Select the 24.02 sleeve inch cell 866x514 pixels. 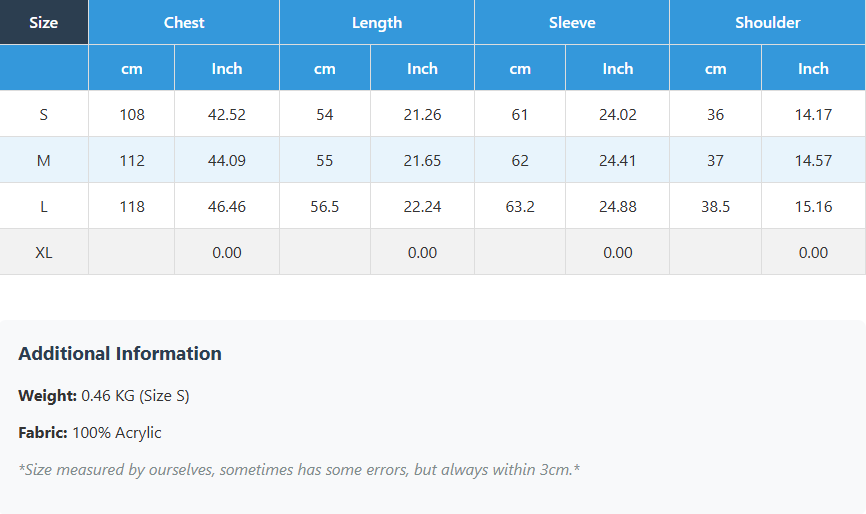618,114
